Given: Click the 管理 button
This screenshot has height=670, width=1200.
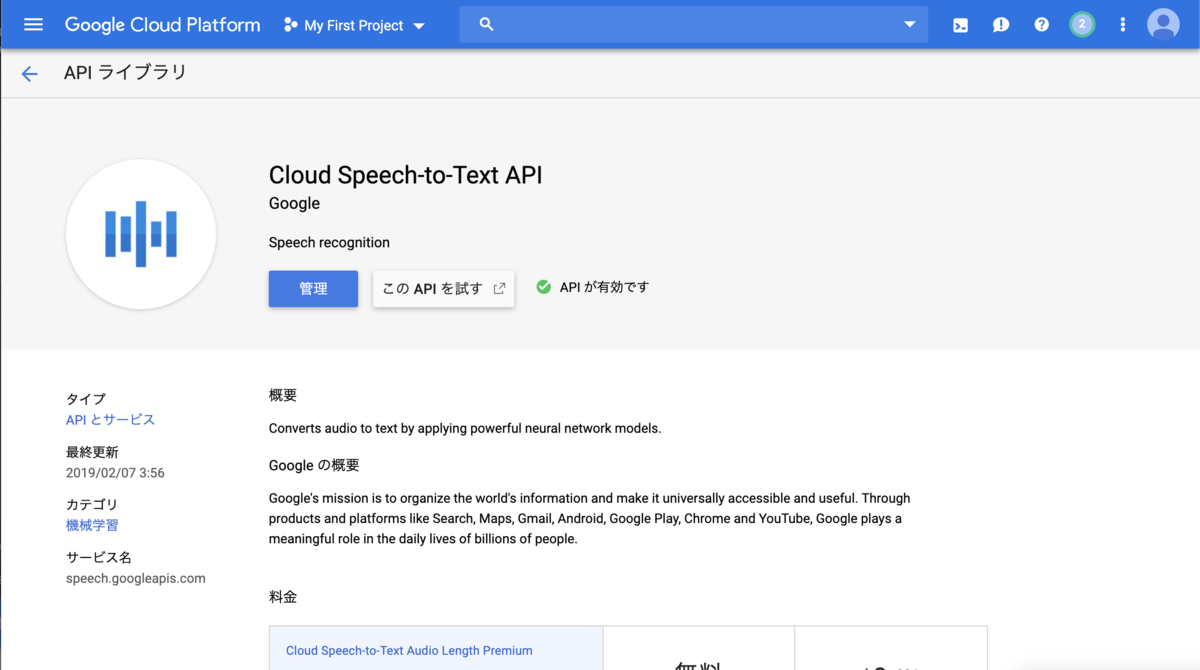Looking at the screenshot, I should (313, 288).
